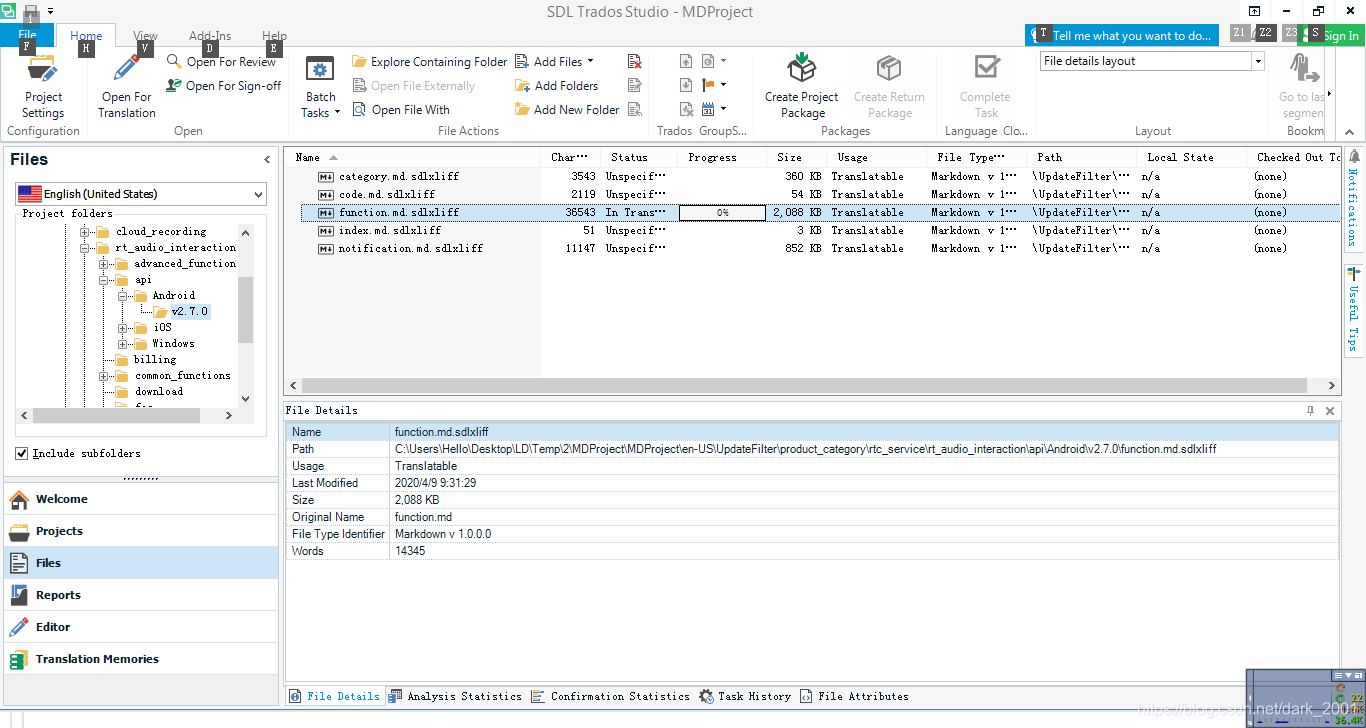Image resolution: width=1366 pixels, height=728 pixels.
Task: Collapse the rt_audio_interaction folder node
Action: [x=86, y=248]
